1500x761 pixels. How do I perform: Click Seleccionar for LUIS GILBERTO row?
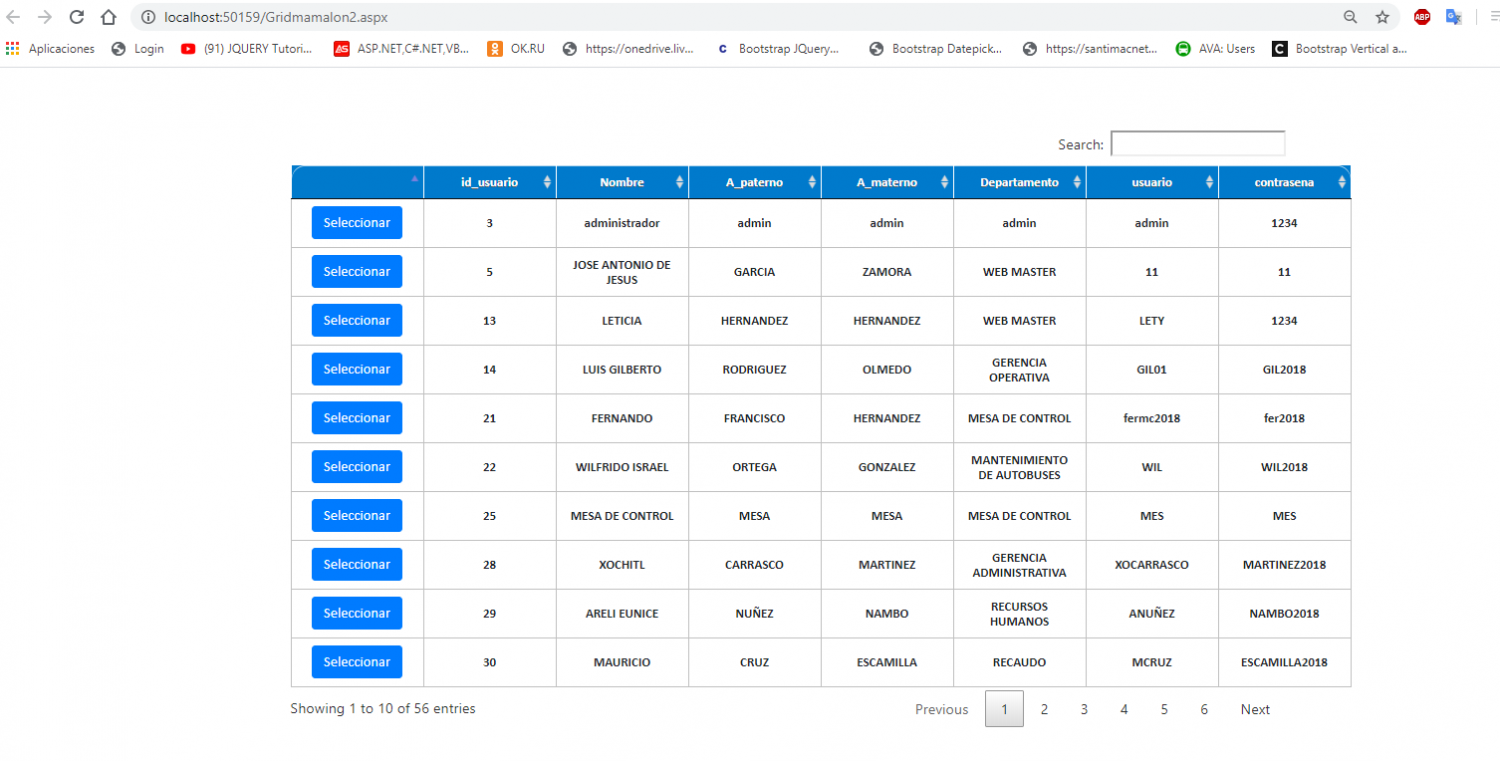357,369
